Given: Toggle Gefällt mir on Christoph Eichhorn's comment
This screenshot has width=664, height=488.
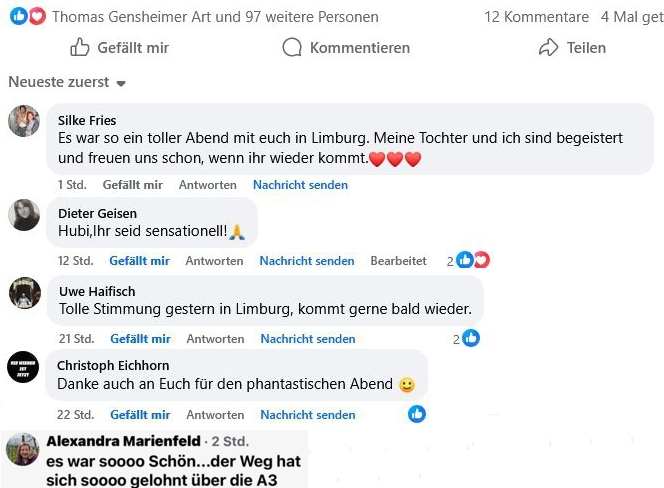Looking at the screenshot, I should pos(140,415).
